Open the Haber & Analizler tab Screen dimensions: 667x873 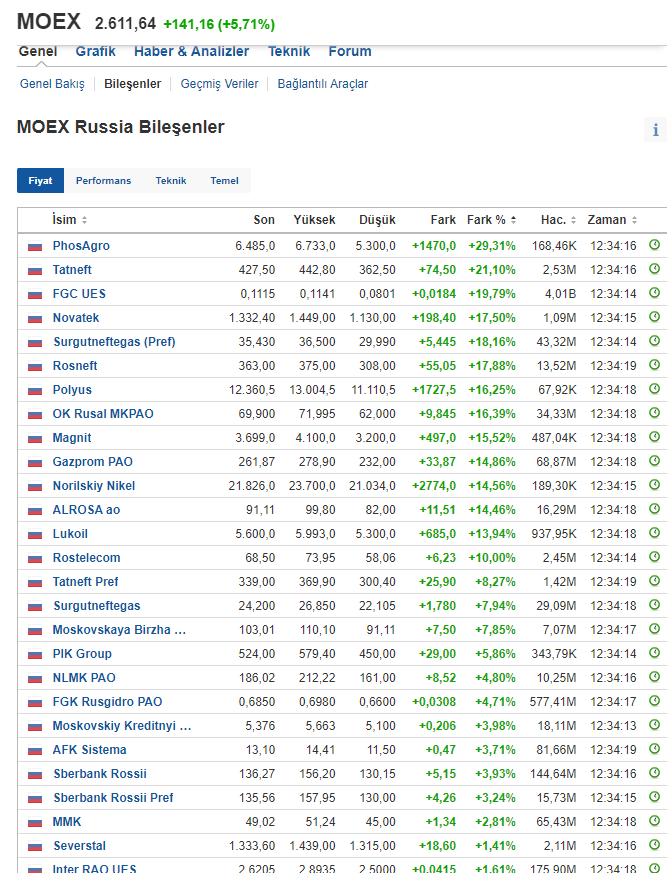click(192, 51)
